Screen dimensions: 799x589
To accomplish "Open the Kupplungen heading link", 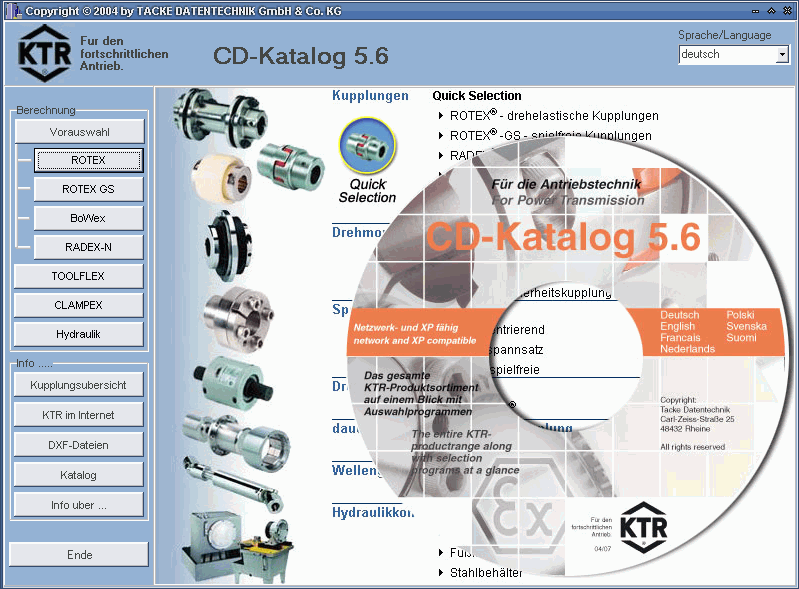I will [x=370, y=96].
